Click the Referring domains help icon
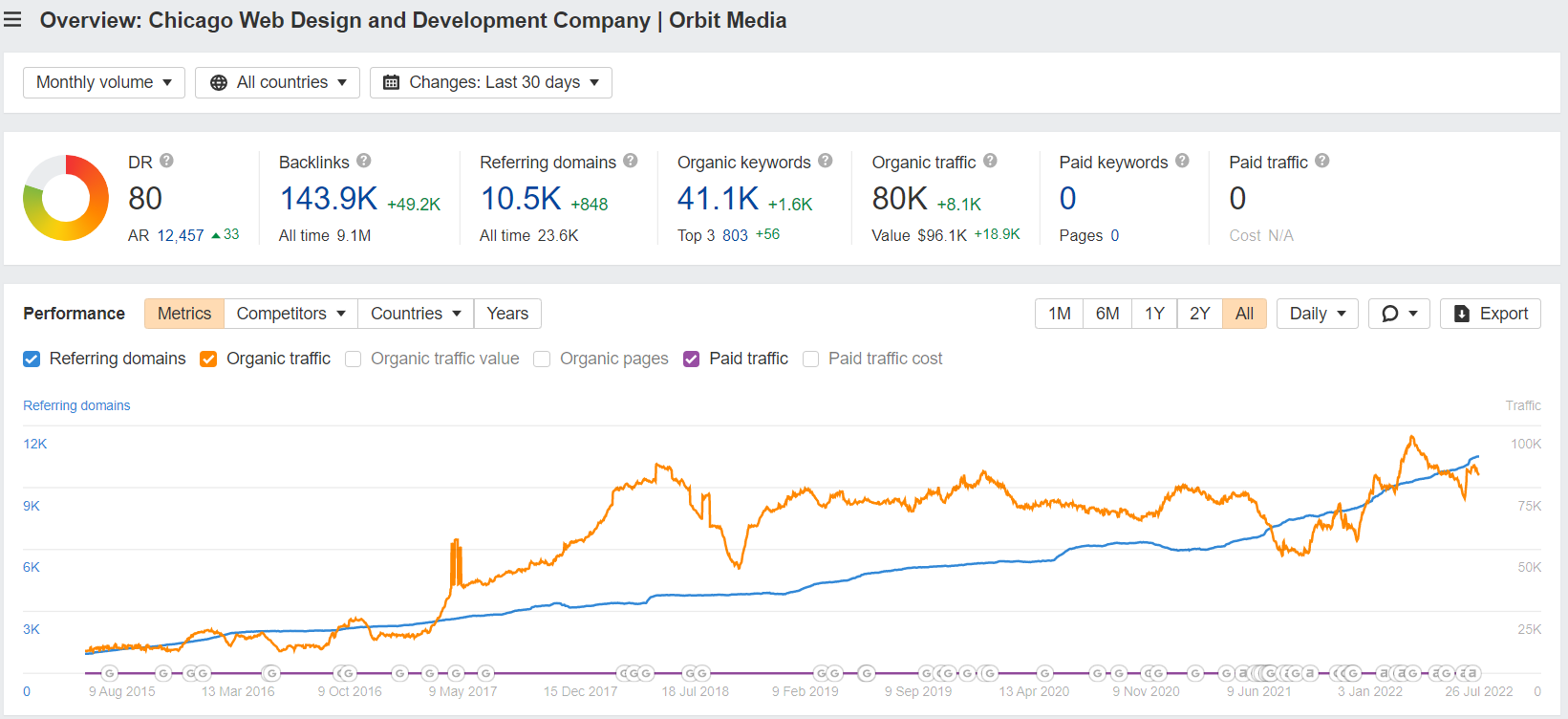 (x=631, y=161)
